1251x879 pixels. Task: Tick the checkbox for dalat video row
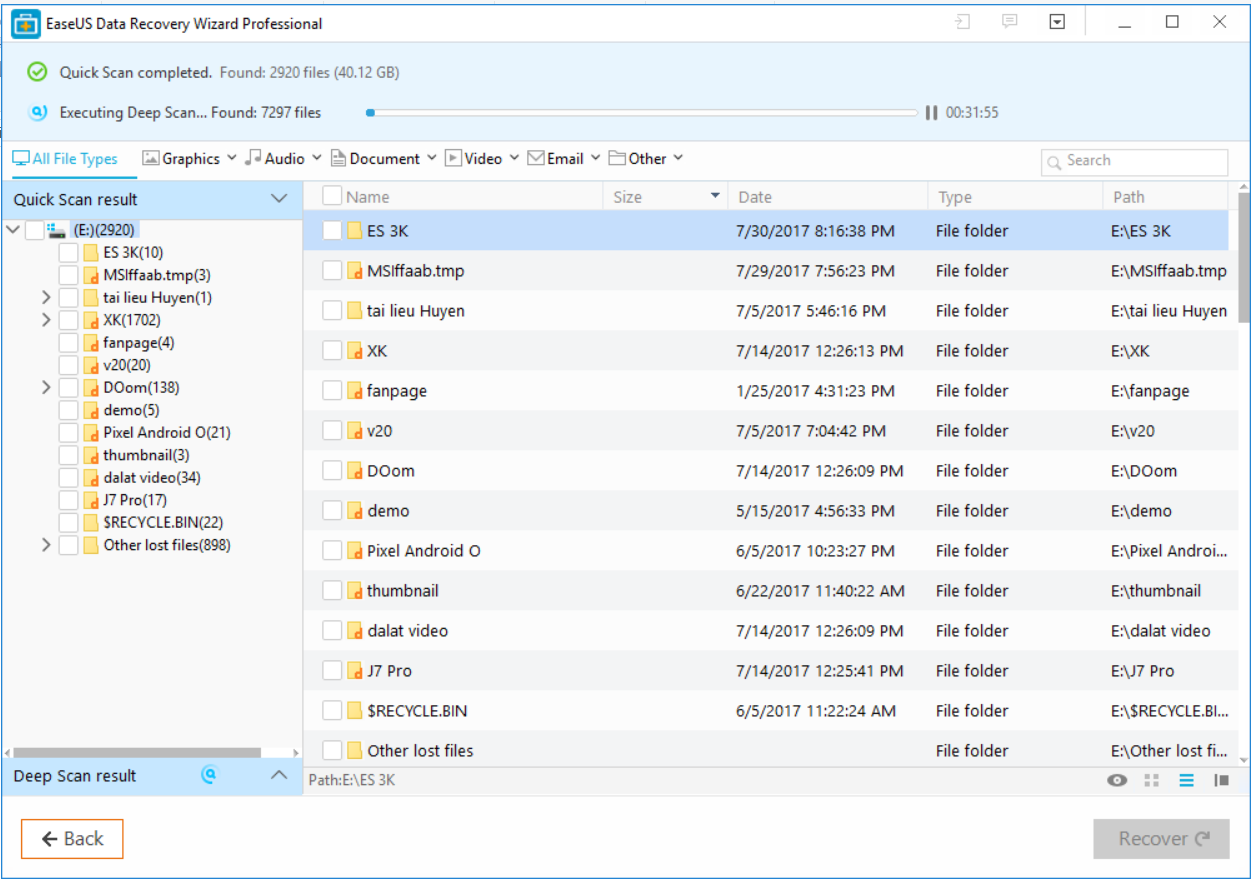[x=332, y=631]
